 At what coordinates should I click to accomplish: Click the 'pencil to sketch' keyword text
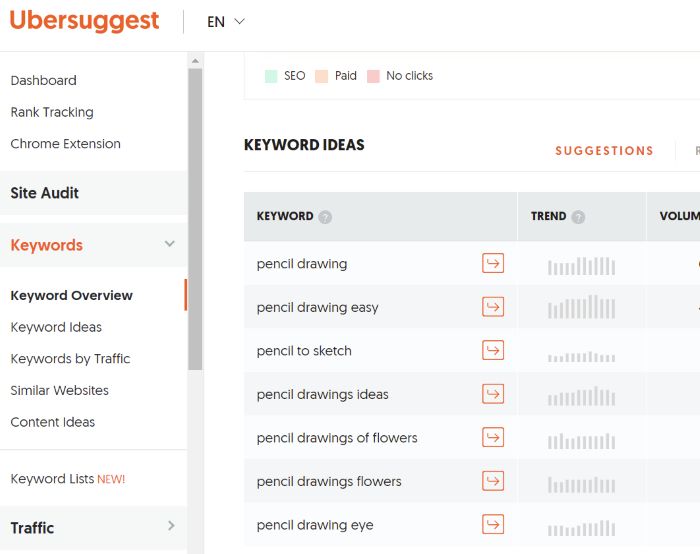(304, 351)
